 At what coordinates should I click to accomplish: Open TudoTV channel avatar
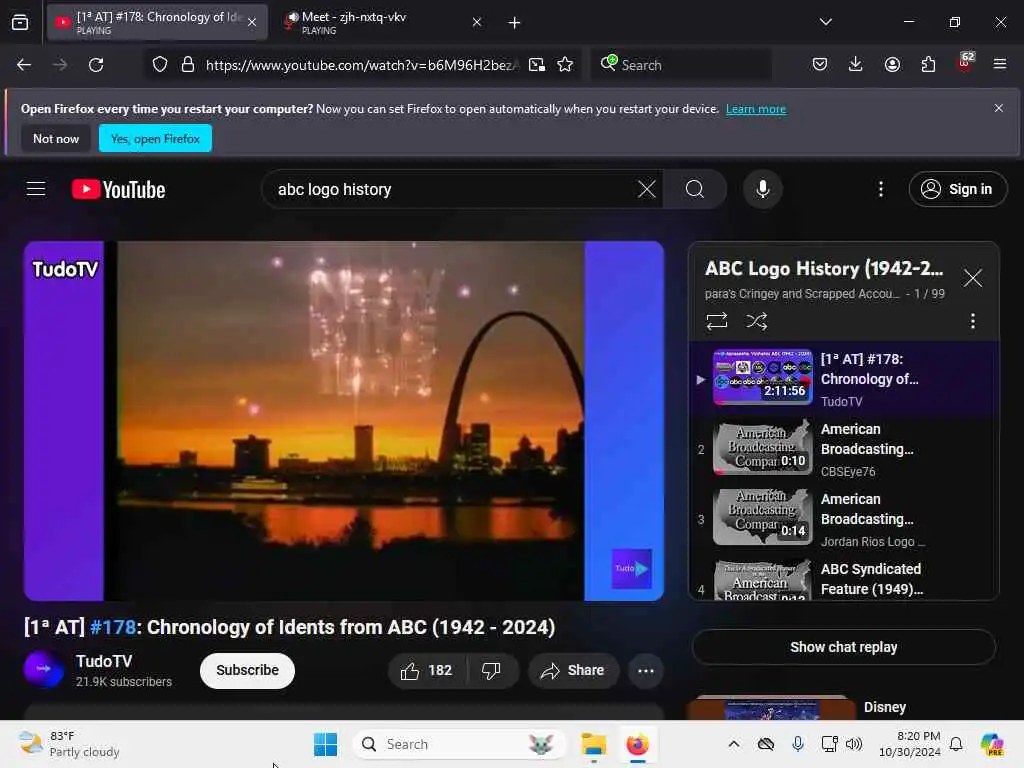(44, 669)
